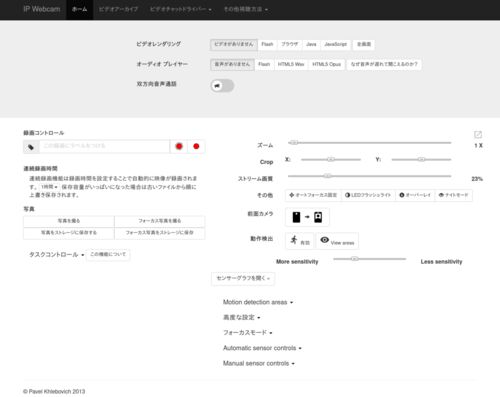Switch to front camera using the phone icons button
The width and height of the screenshot is (500, 397).
tap(307, 217)
